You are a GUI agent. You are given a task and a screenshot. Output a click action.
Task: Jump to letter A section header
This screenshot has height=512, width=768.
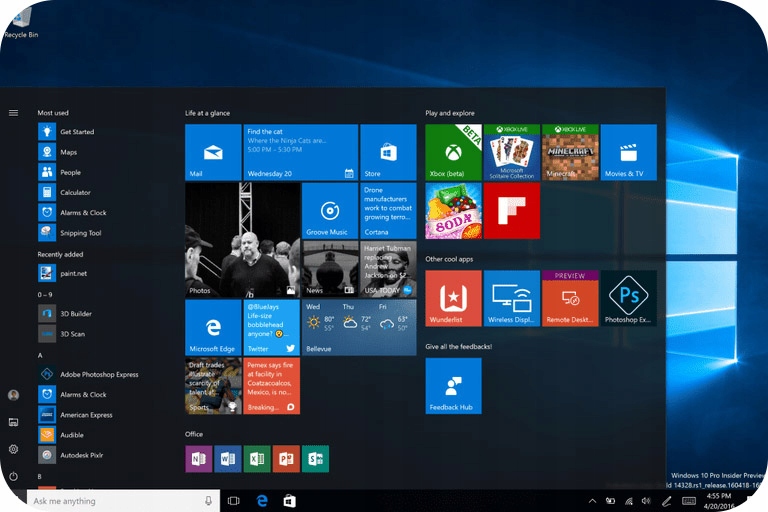40,355
